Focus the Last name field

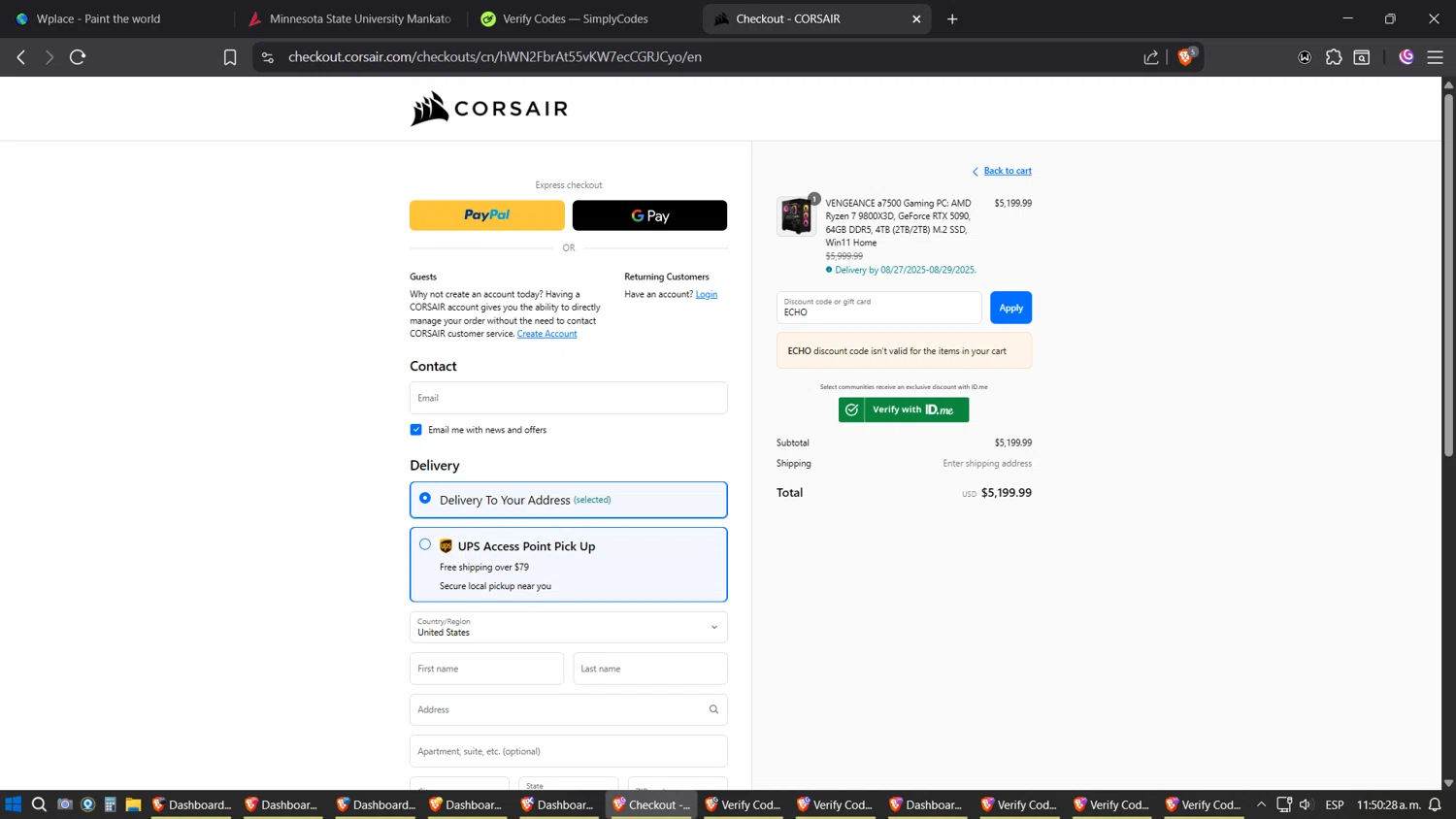point(650,669)
